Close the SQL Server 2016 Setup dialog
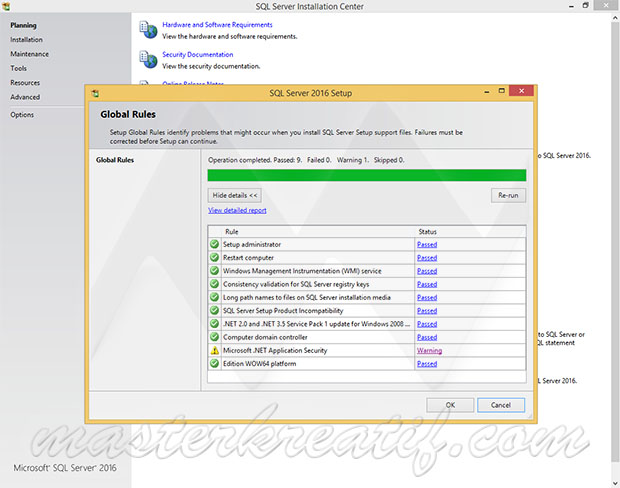The width and height of the screenshot is (620, 488). click(521, 91)
